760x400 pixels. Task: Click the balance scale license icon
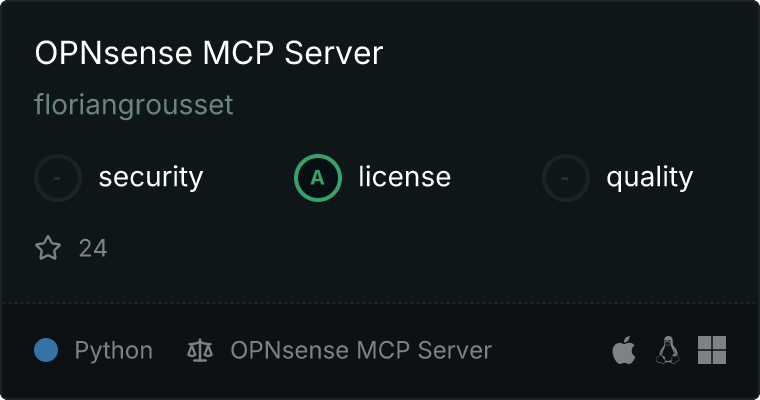pos(200,350)
